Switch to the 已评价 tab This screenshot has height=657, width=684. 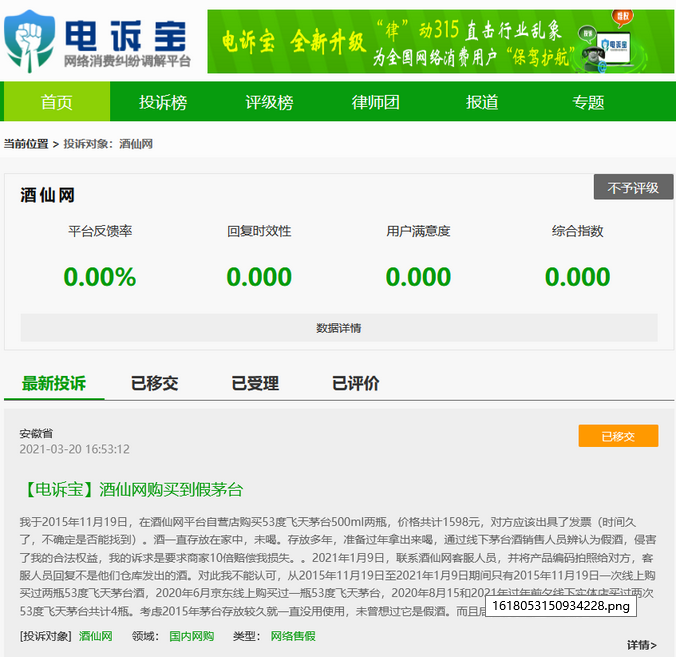point(356,383)
